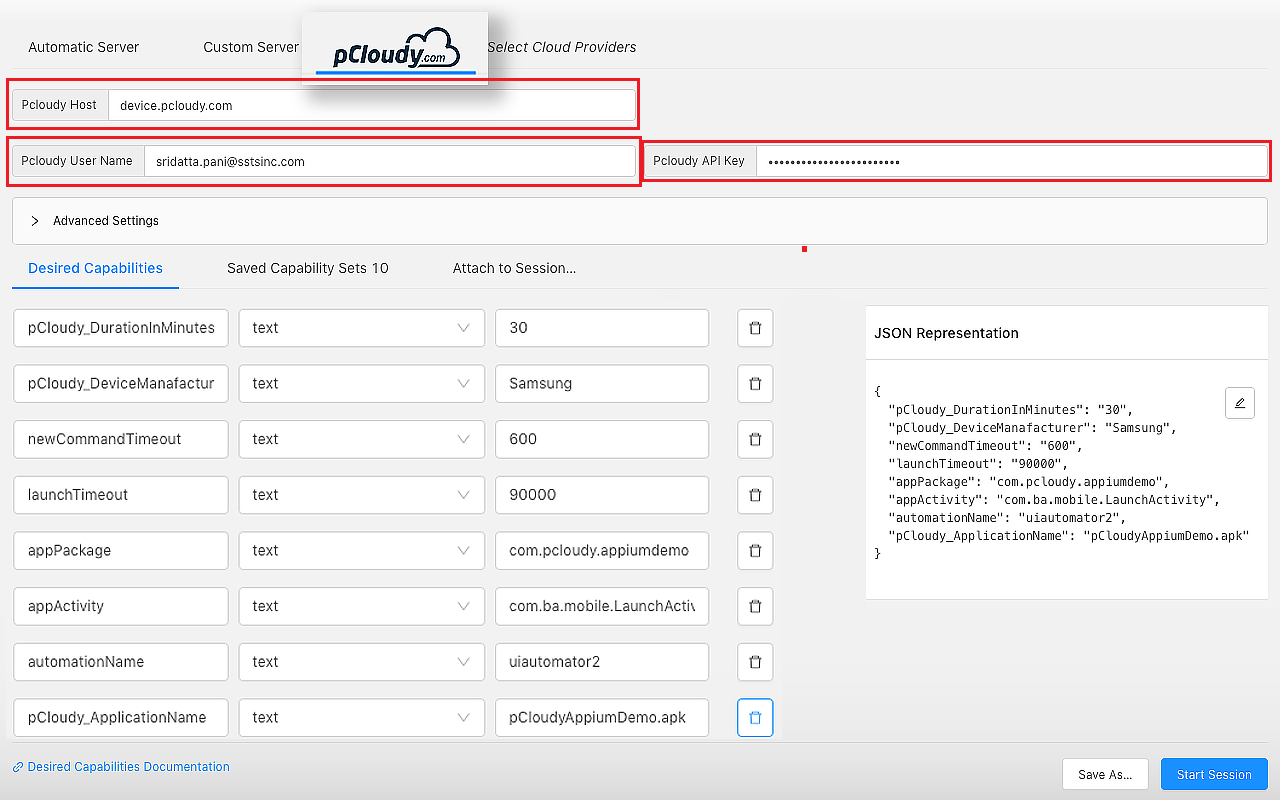The width and height of the screenshot is (1280, 800).
Task: Open Saved Capability Sets tab
Action: point(308,268)
